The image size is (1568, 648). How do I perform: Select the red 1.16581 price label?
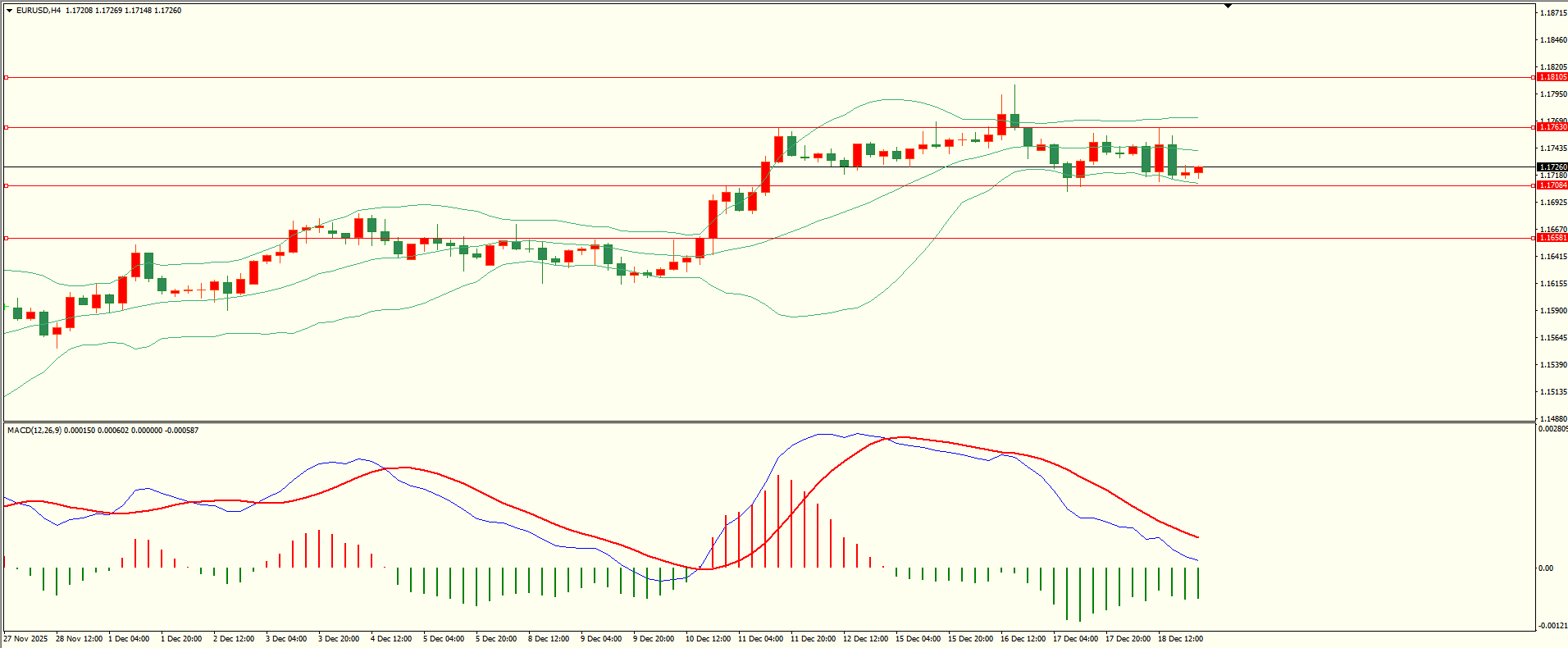[1552, 238]
